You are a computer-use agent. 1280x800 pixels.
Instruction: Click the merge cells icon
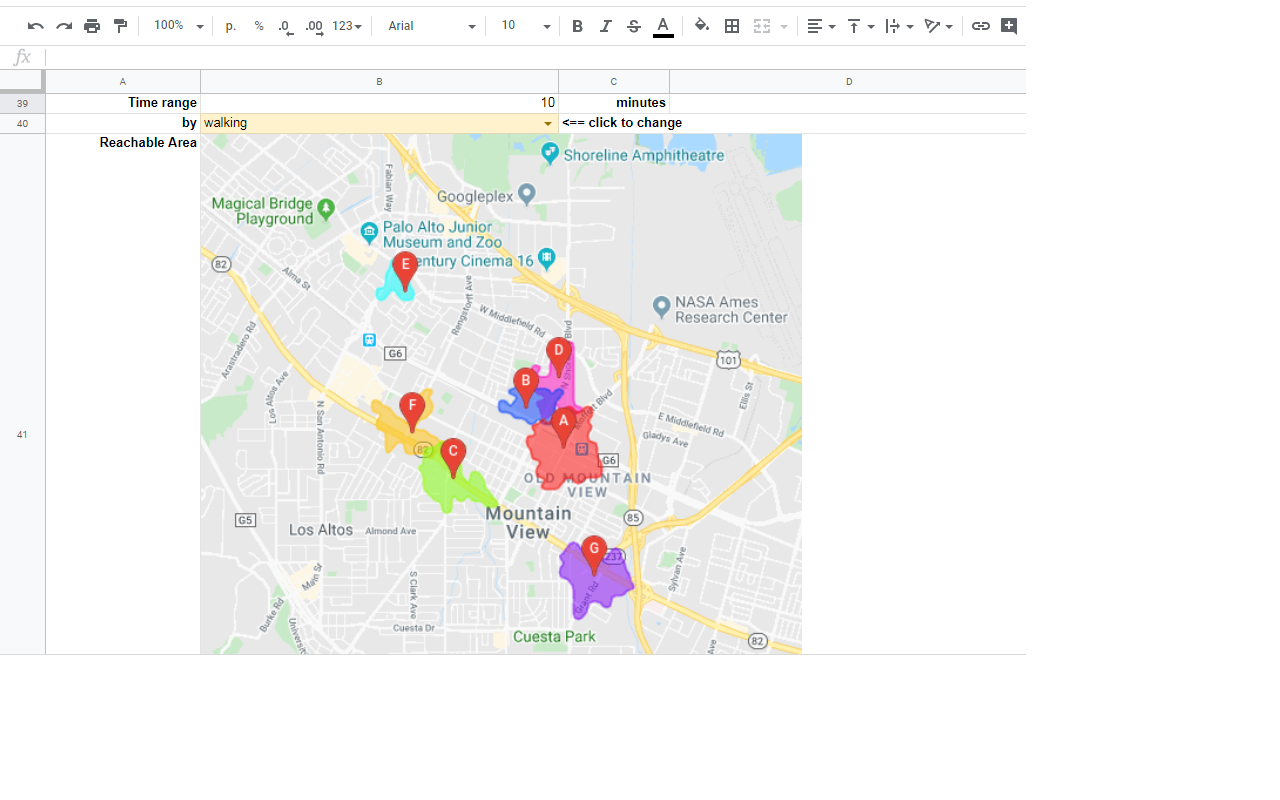[x=762, y=26]
